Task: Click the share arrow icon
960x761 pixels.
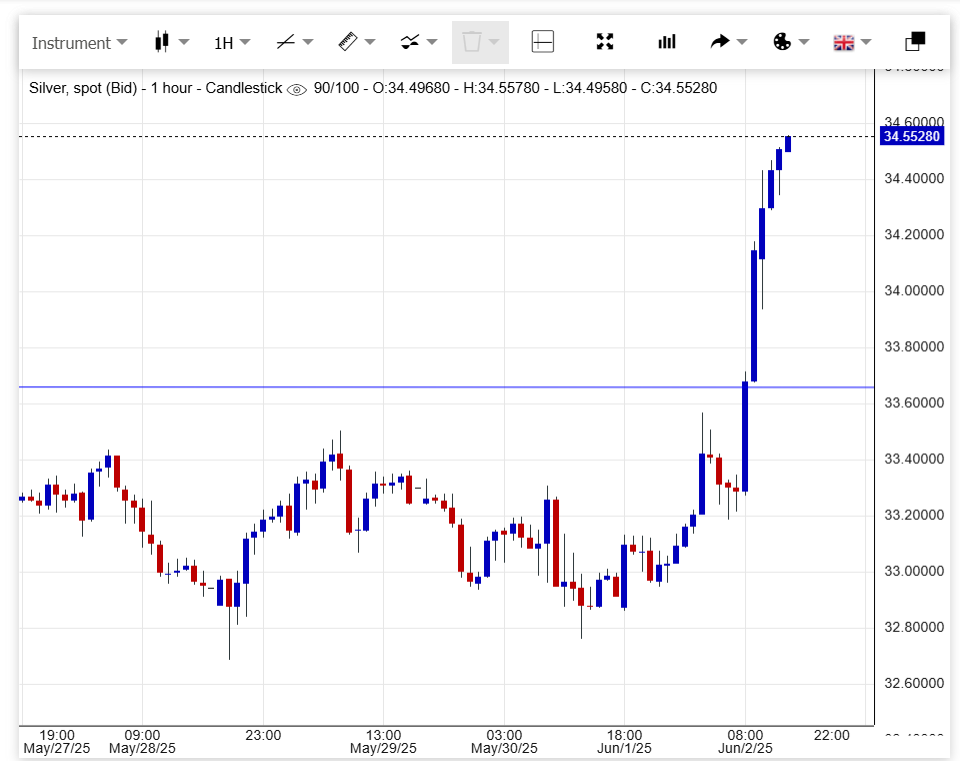Action: click(720, 42)
